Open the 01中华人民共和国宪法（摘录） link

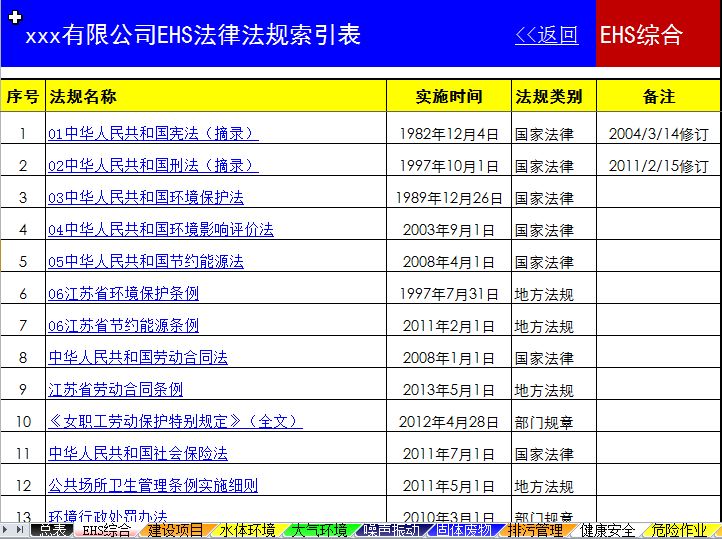tap(152, 133)
